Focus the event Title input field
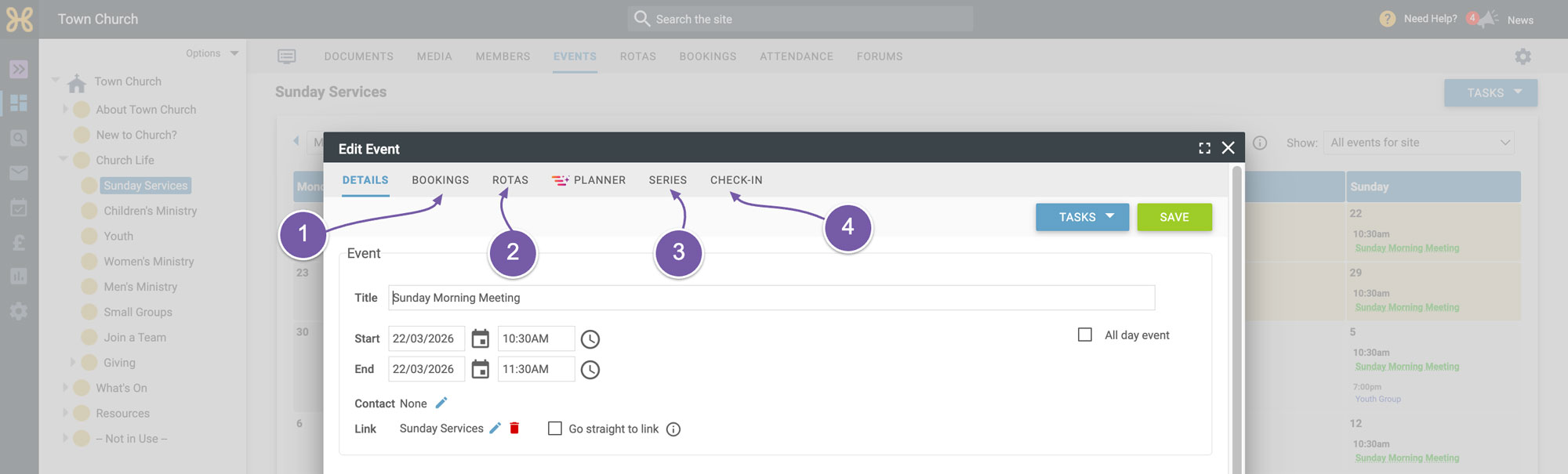The width and height of the screenshot is (1568, 474). (x=771, y=298)
